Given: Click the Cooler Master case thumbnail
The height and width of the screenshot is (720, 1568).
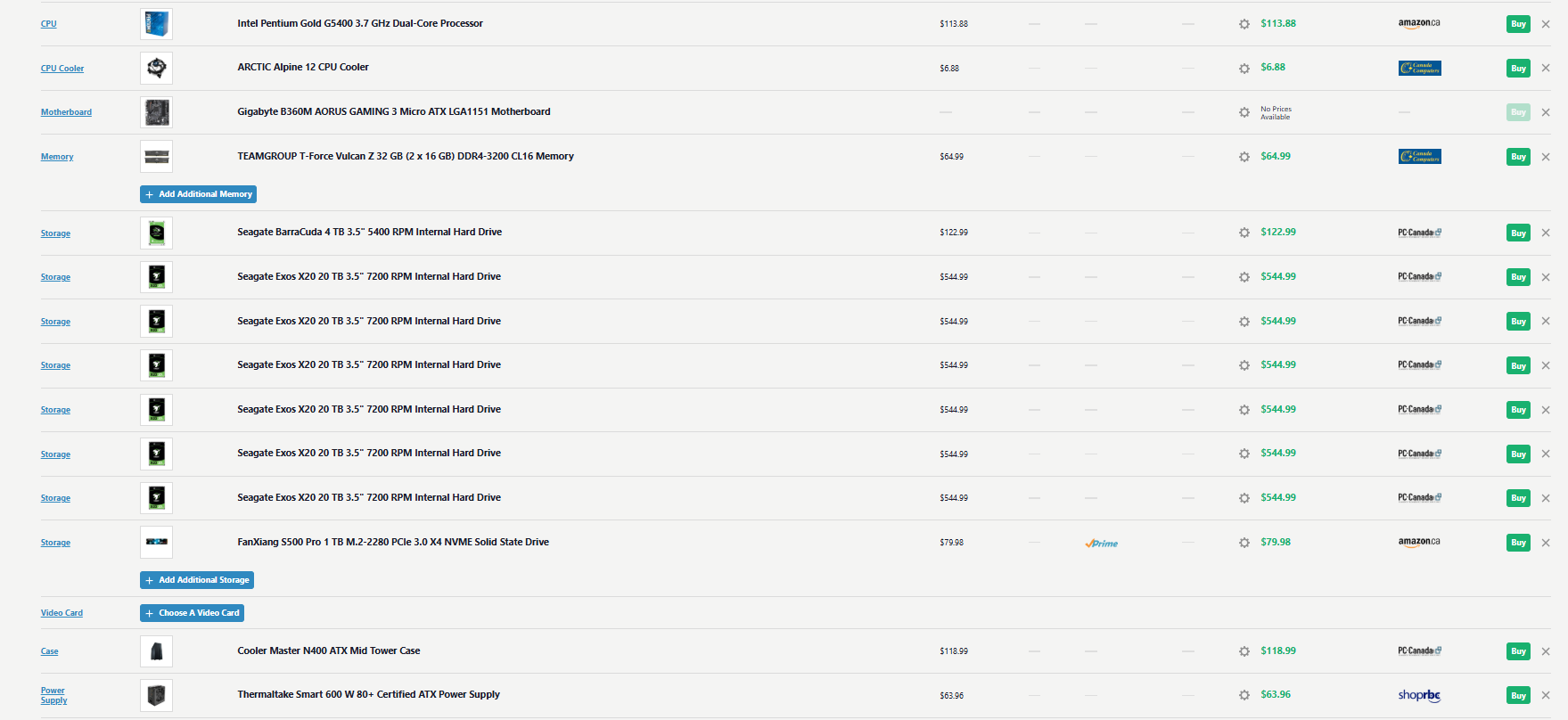Looking at the screenshot, I should click(156, 651).
